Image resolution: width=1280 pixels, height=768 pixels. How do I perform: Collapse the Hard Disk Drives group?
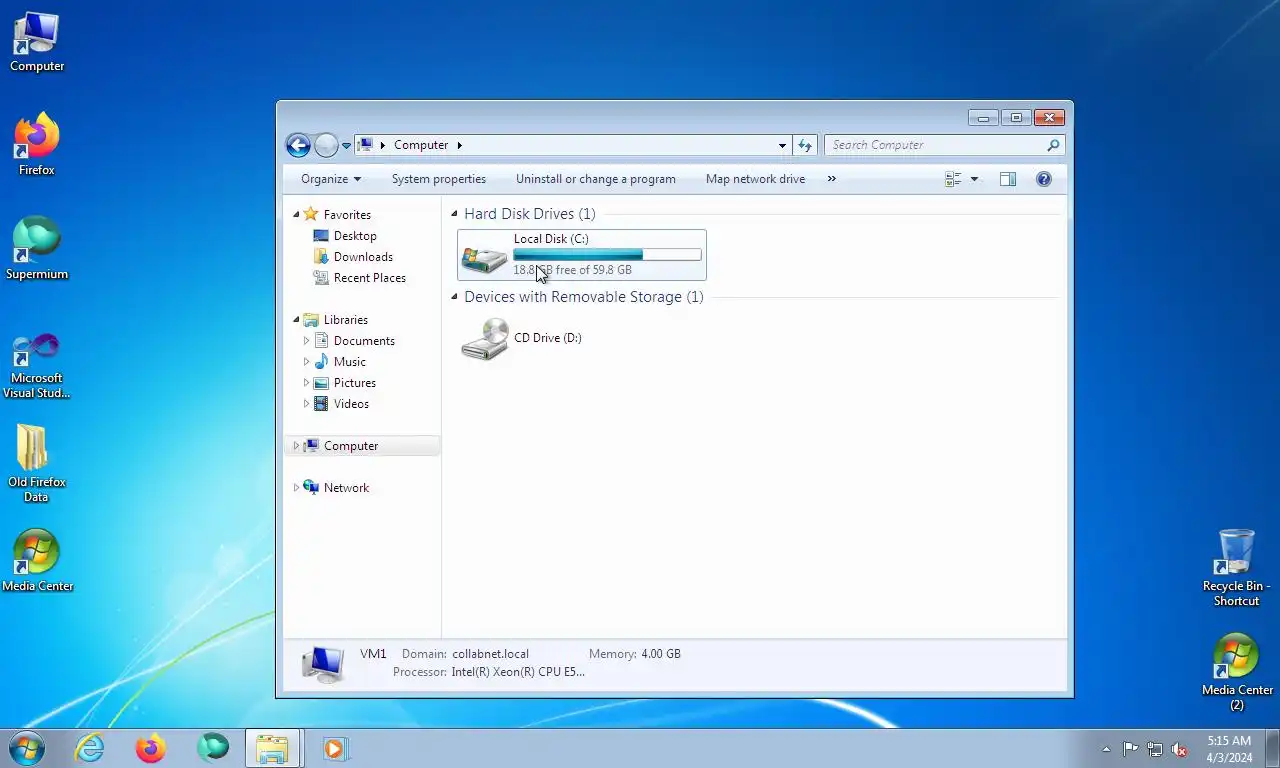(x=455, y=214)
